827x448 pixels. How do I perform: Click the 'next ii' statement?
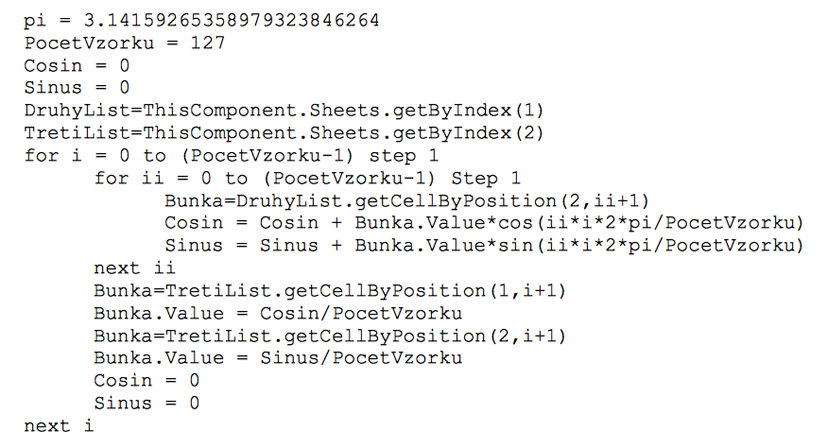(x=134, y=268)
